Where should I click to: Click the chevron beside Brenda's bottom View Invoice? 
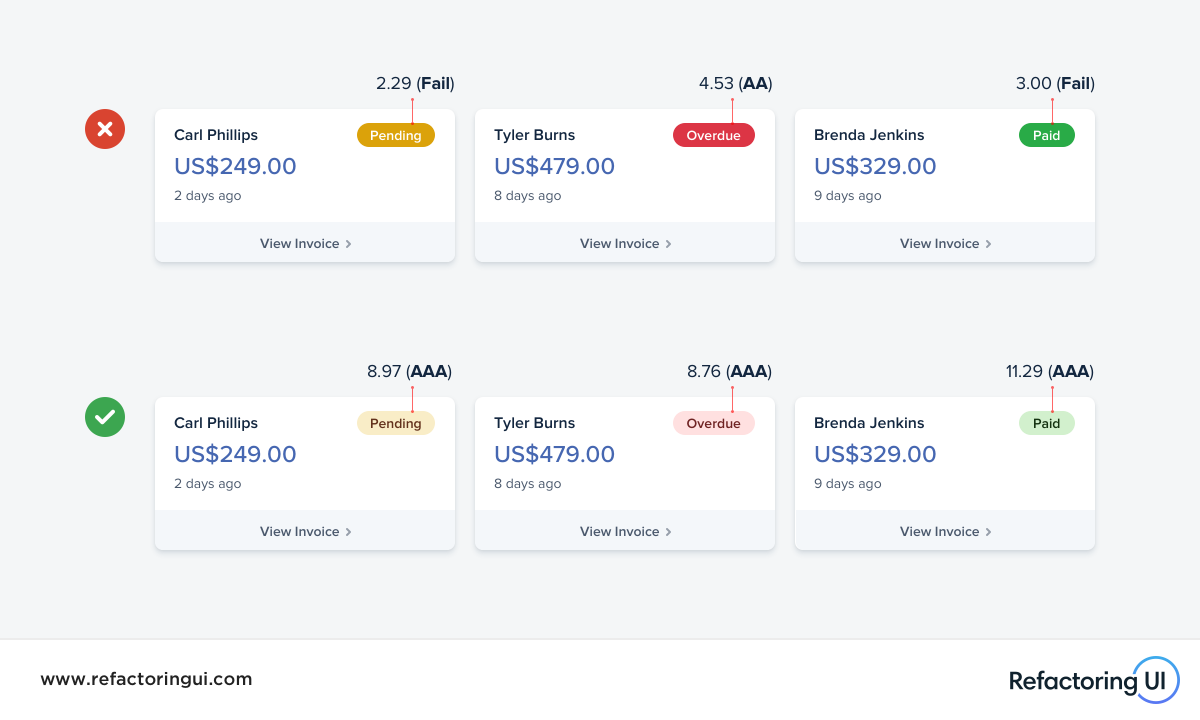pyautogui.click(x=988, y=532)
